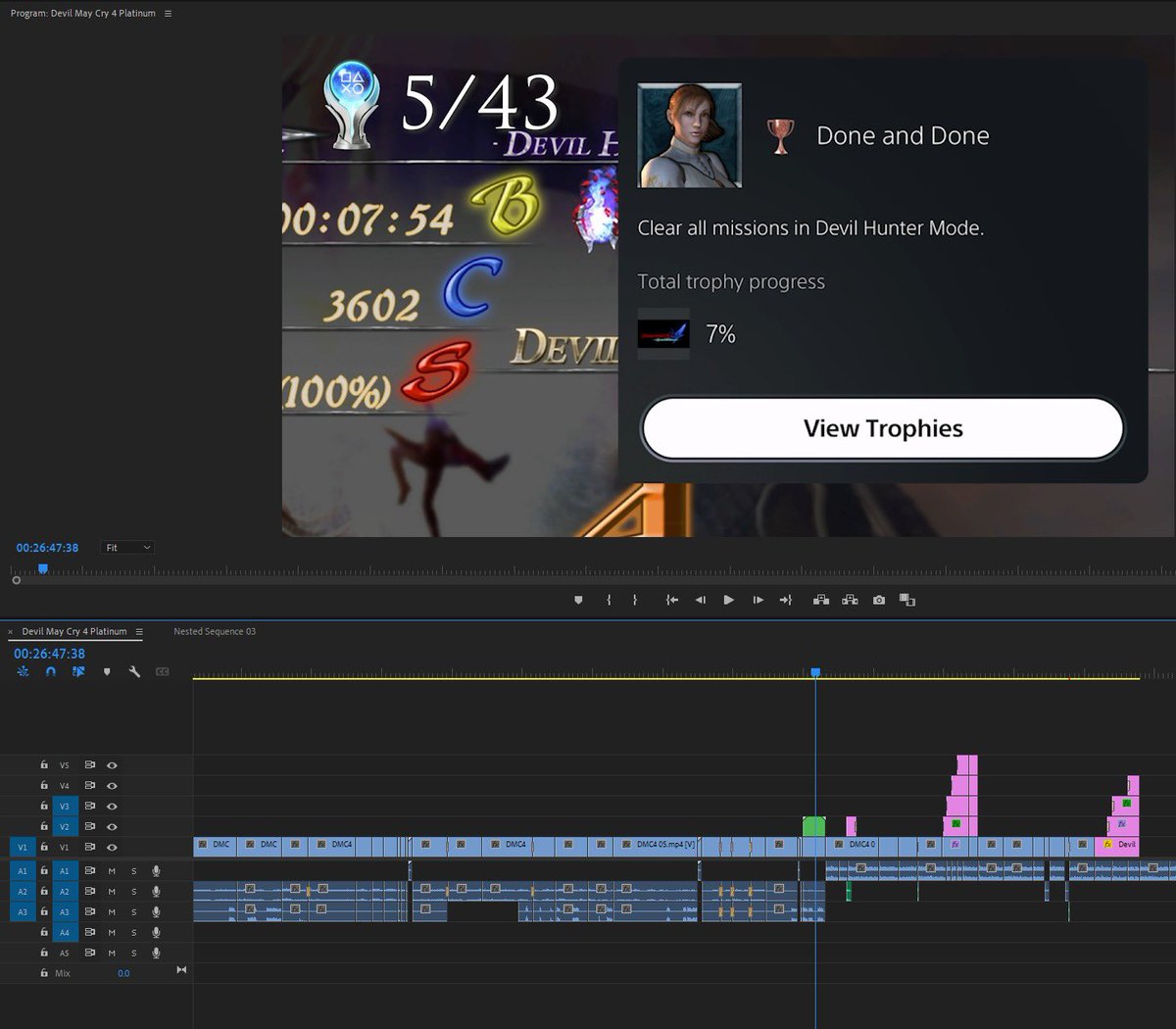The height and width of the screenshot is (1029, 1176).
Task: Export a frame with the camera icon
Action: pos(879,600)
